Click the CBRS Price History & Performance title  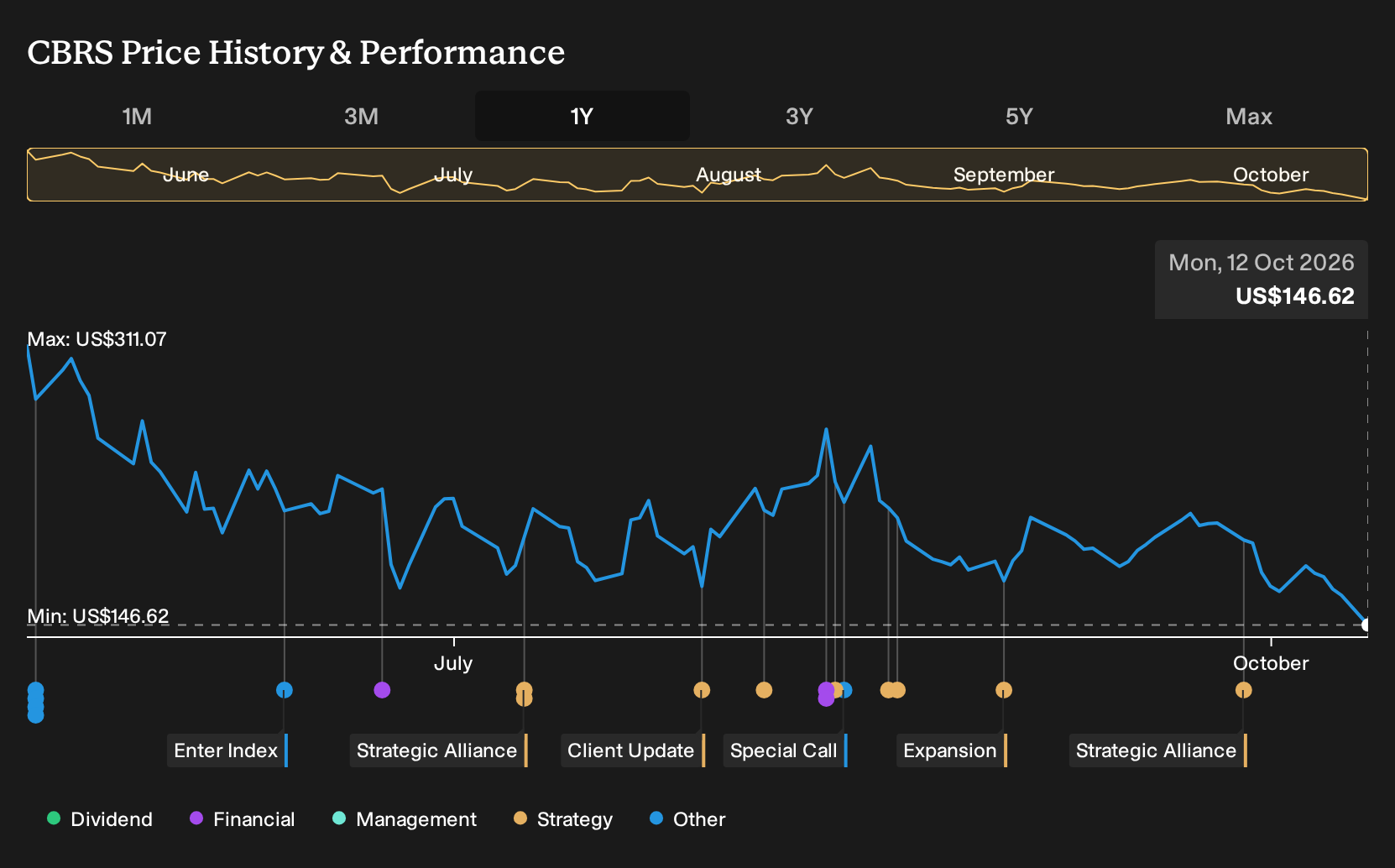[x=296, y=53]
